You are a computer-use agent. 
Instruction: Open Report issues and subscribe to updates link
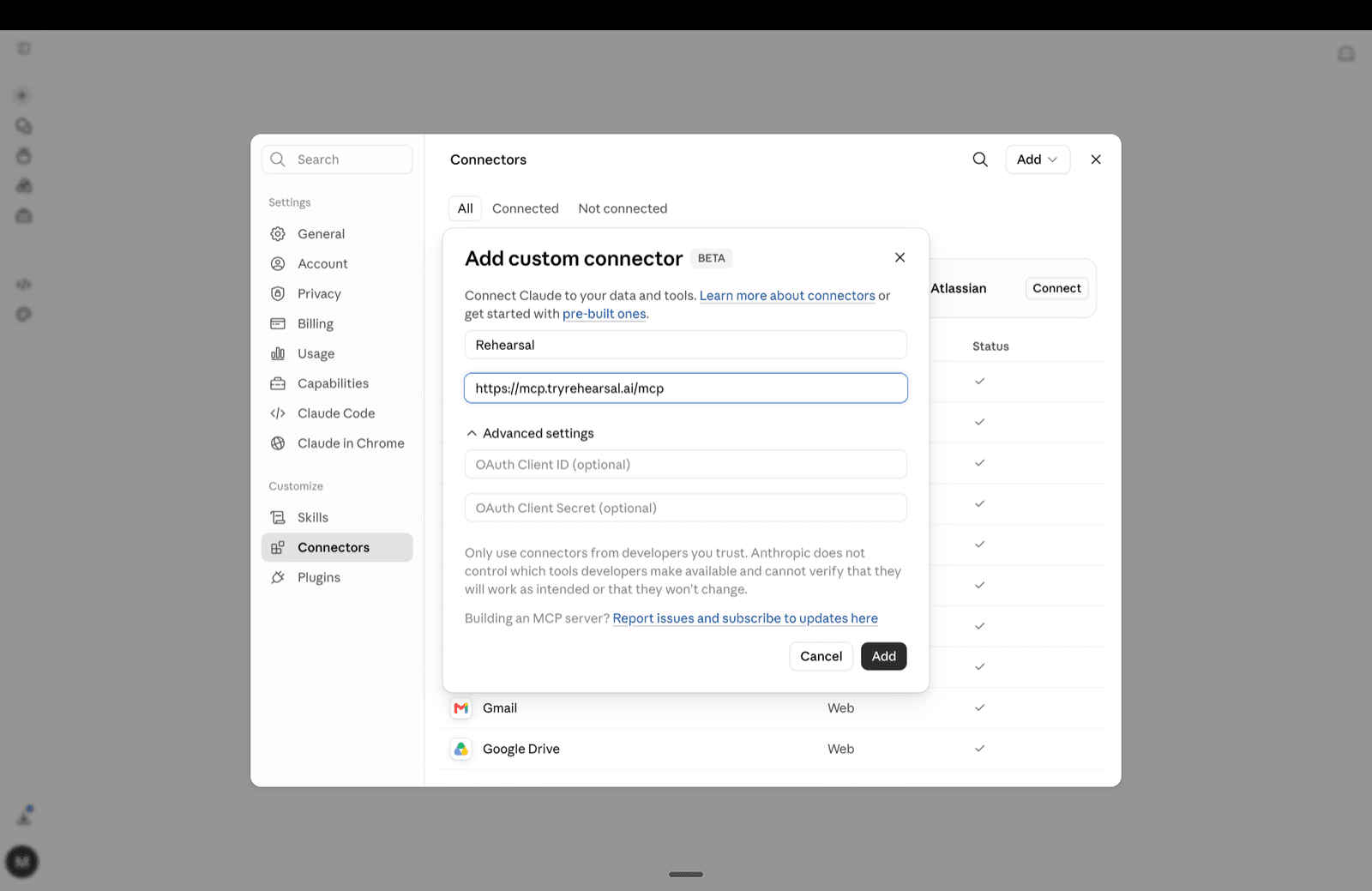point(745,618)
